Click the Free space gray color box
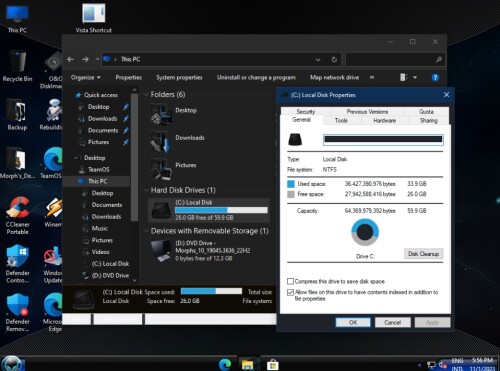Viewport: 500px width, 371px height. [291, 194]
